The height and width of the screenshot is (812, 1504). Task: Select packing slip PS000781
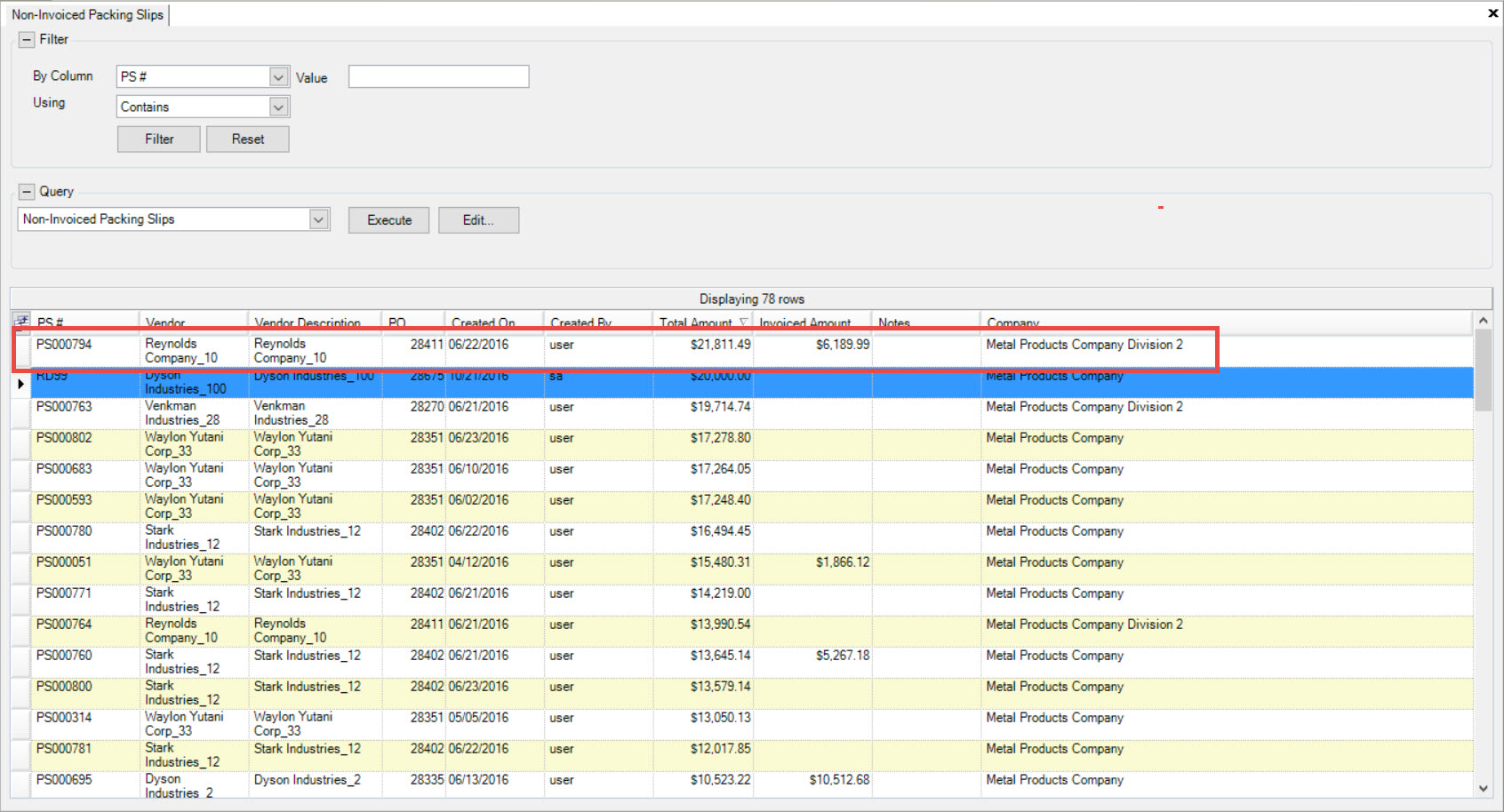pyautogui.click(x=64, y=749)
